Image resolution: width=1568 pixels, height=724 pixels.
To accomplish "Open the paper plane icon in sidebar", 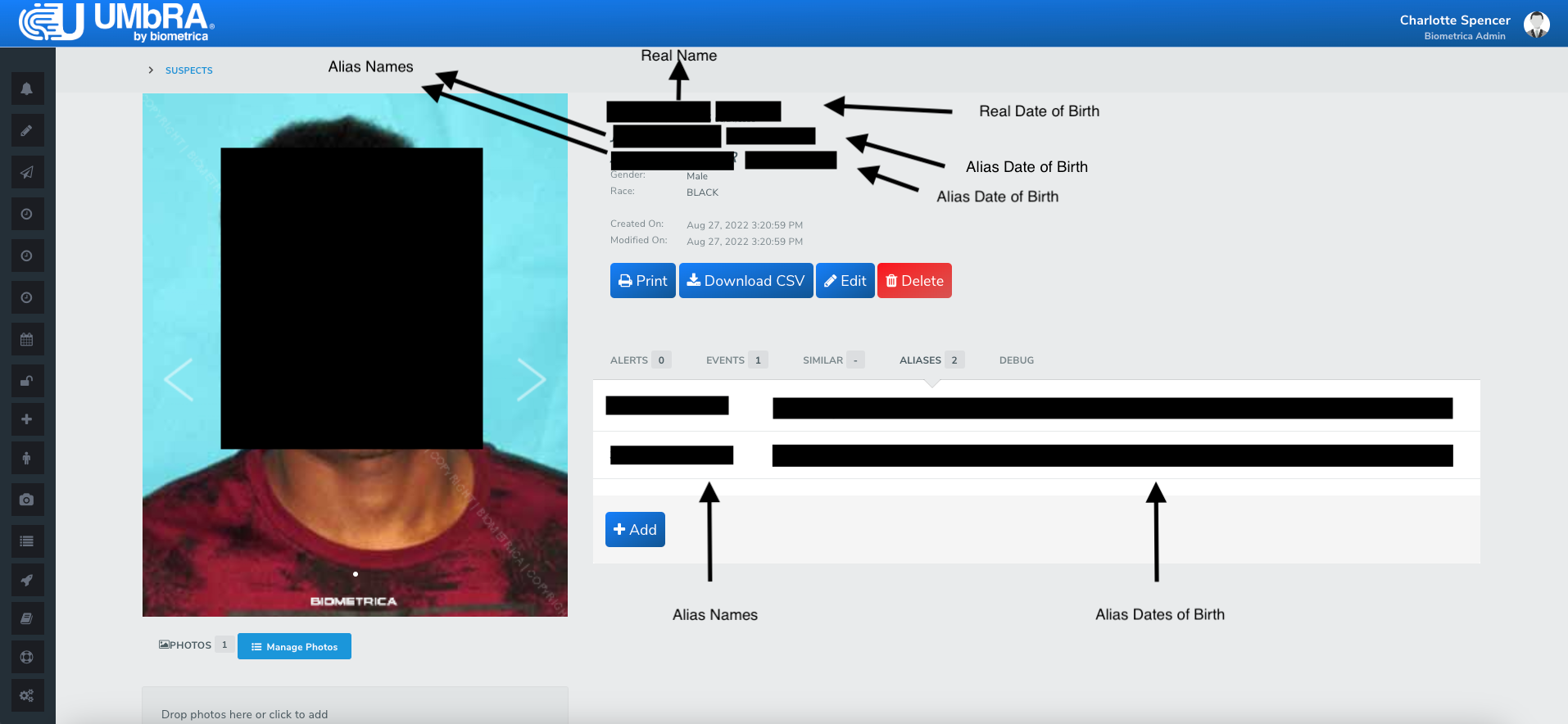I will (x=27, y=172).
